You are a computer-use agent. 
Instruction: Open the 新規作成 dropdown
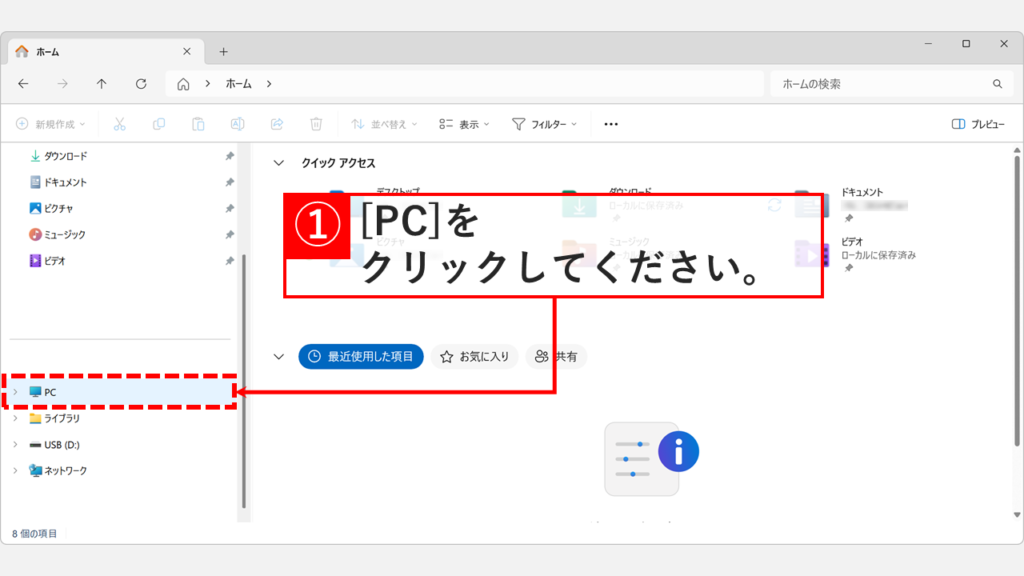click(51, 124)
